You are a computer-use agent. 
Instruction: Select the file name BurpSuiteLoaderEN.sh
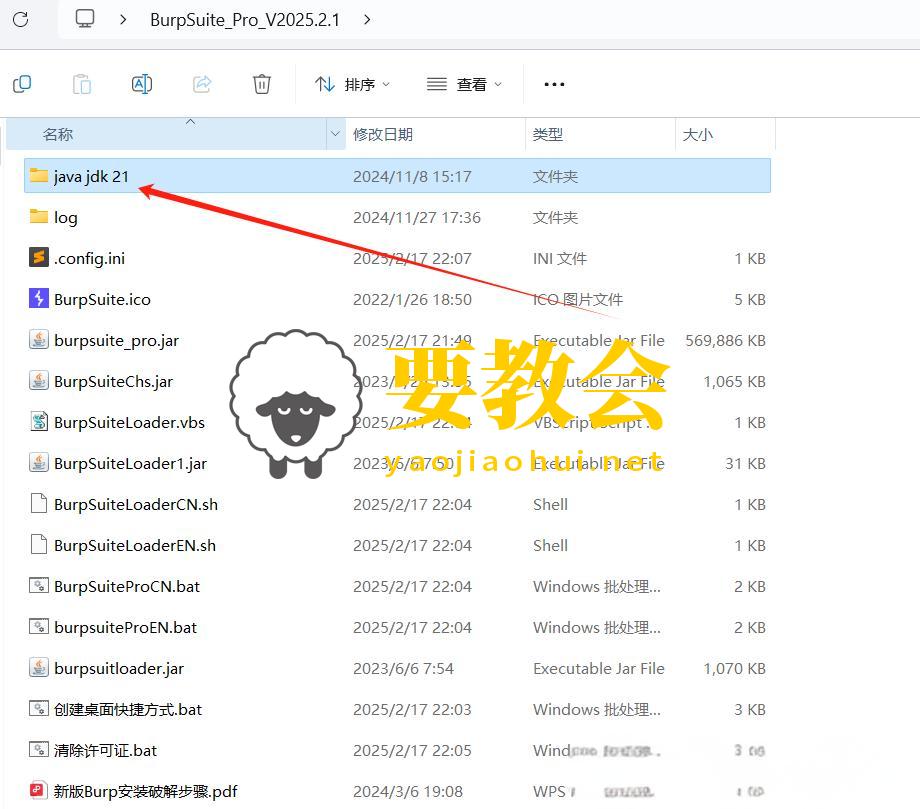pyautogui.click(x=135, y=546)
